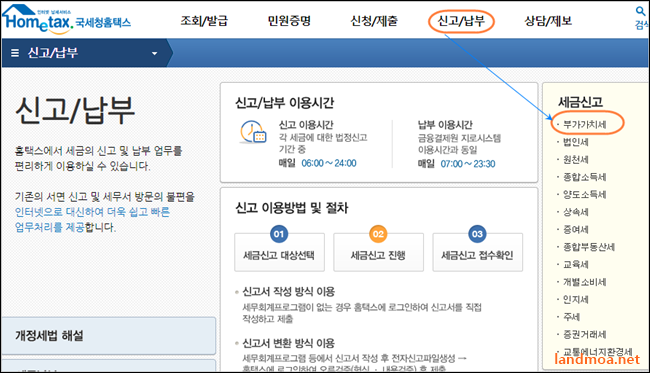Click the 납부 이용시간 label
The height and width of the screenshot is (373, 650).
click(445, 125)
